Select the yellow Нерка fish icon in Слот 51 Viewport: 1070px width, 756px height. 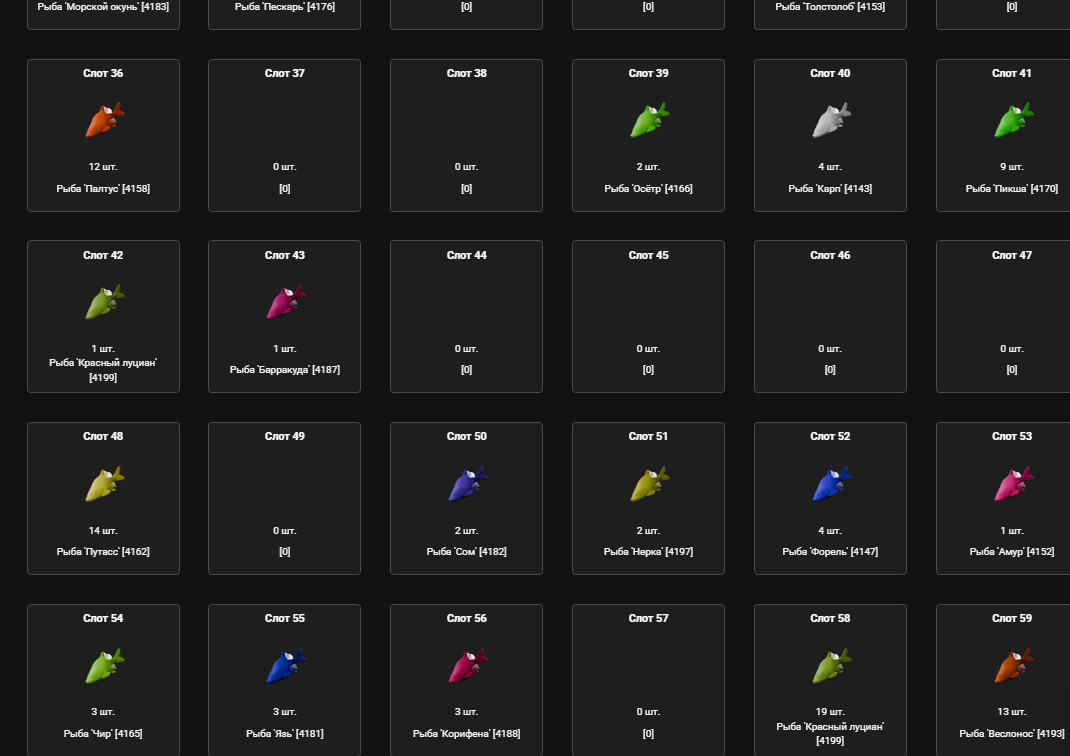click(650, 484)
